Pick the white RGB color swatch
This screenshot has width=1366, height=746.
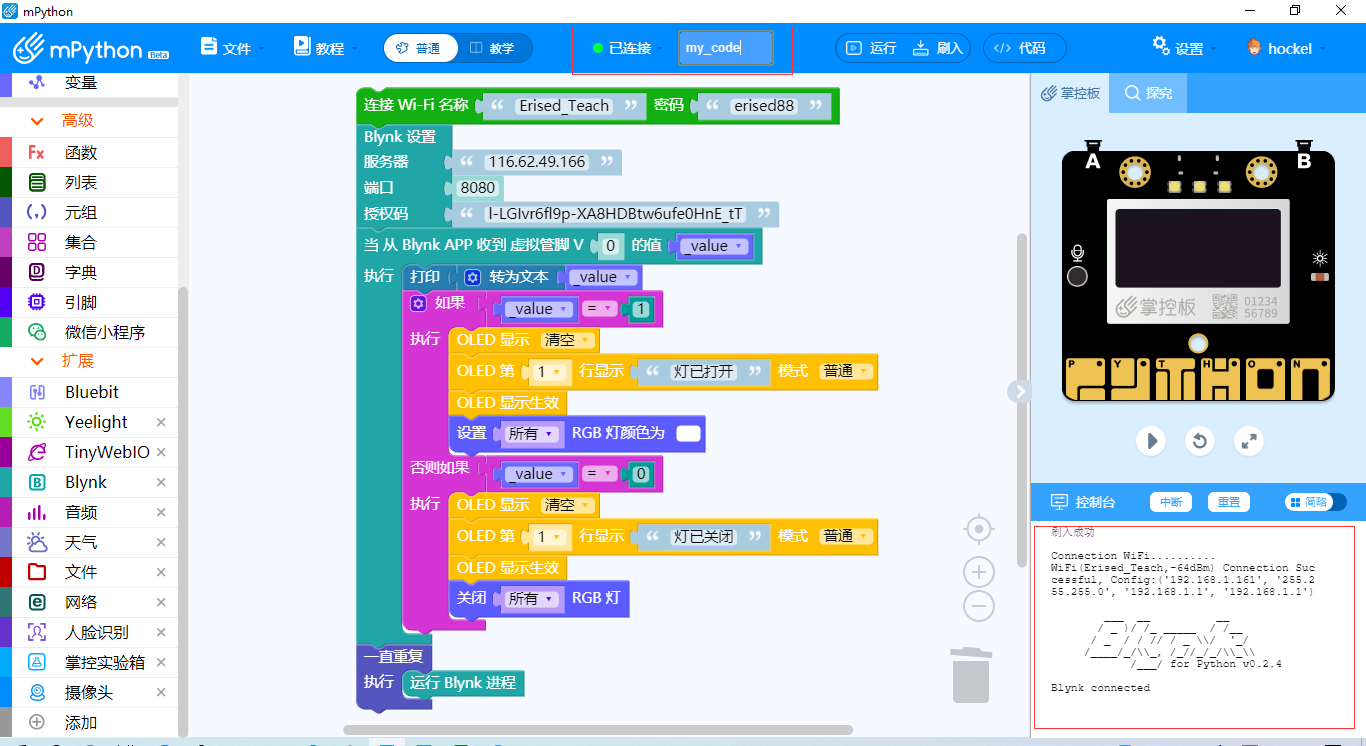tap(688, 433)
